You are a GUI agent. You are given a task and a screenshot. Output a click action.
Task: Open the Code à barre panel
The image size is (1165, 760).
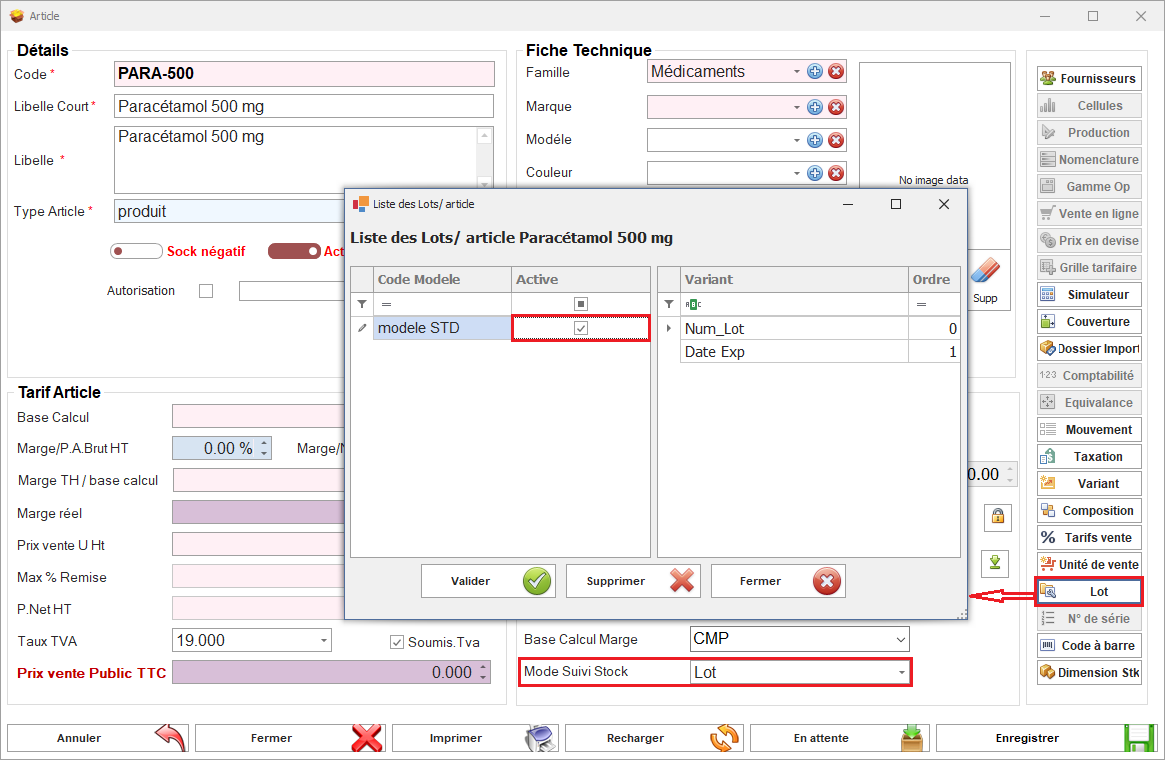pos(1089,645)
